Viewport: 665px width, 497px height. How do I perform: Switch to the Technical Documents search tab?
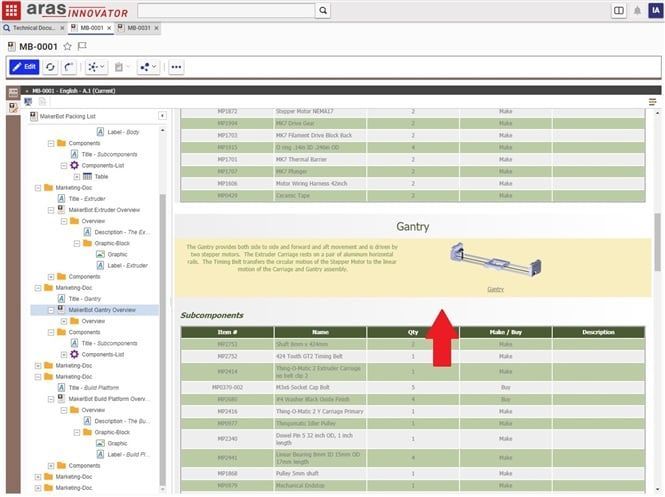[34, 28]
